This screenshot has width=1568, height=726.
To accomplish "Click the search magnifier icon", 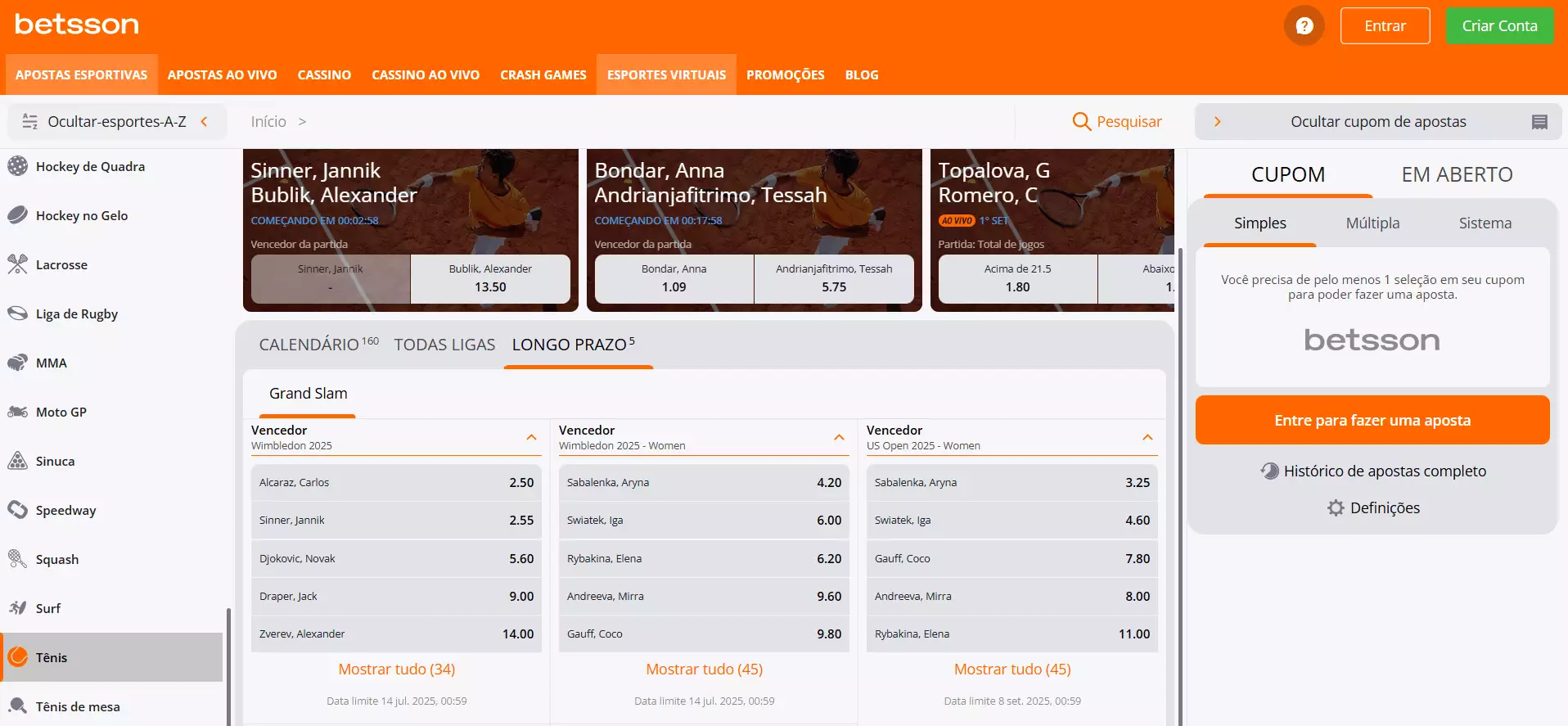I will 1081,122.
